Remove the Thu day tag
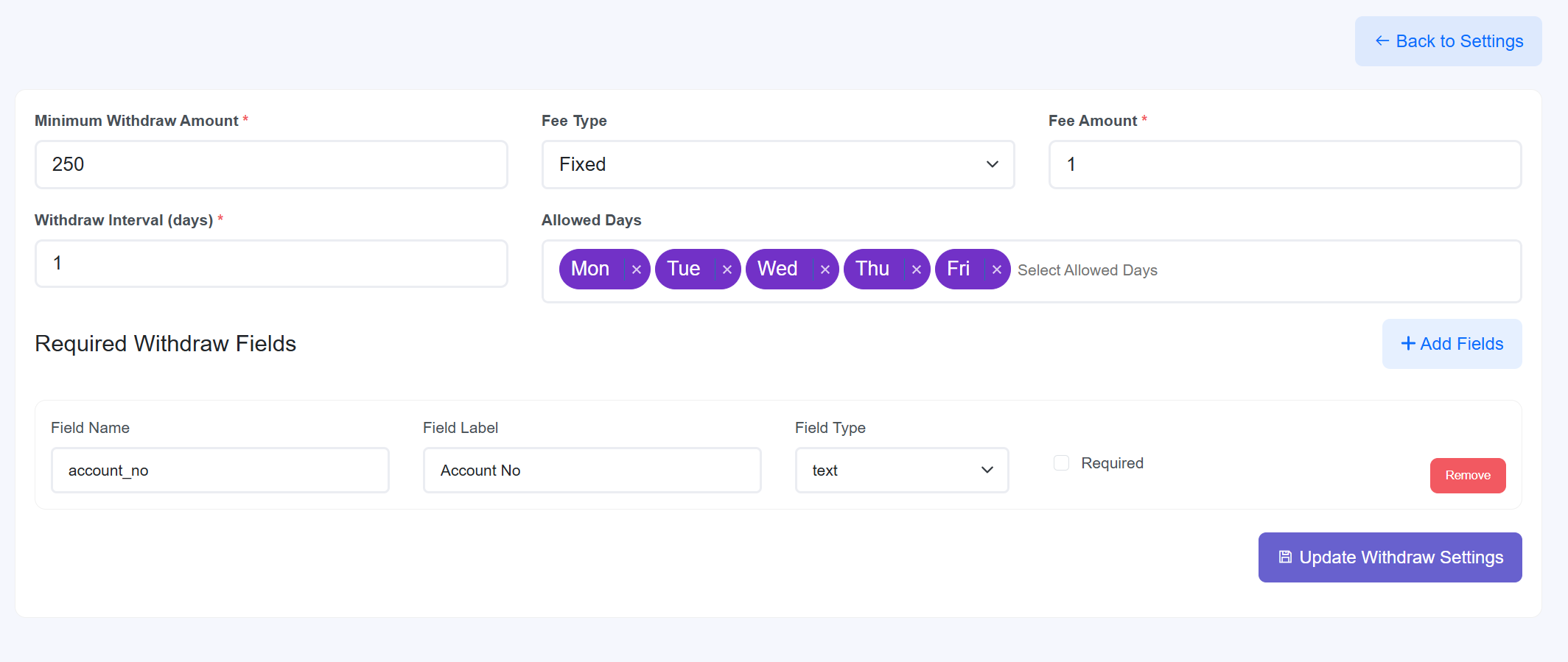This screenshot has height=662, width=1568. 917,270
